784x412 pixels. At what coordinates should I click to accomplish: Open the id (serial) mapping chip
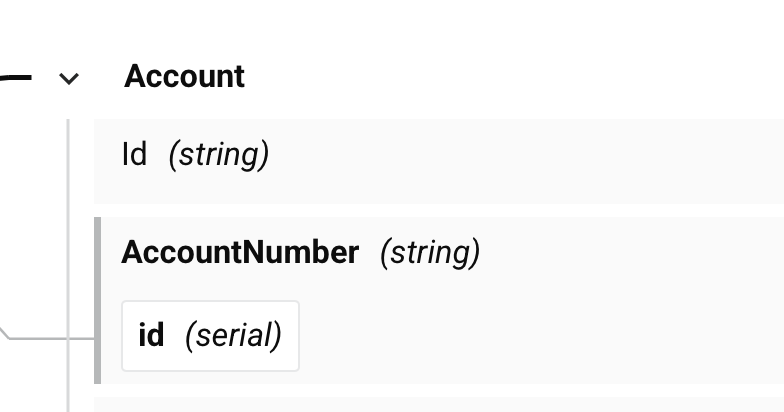[210, 336]
